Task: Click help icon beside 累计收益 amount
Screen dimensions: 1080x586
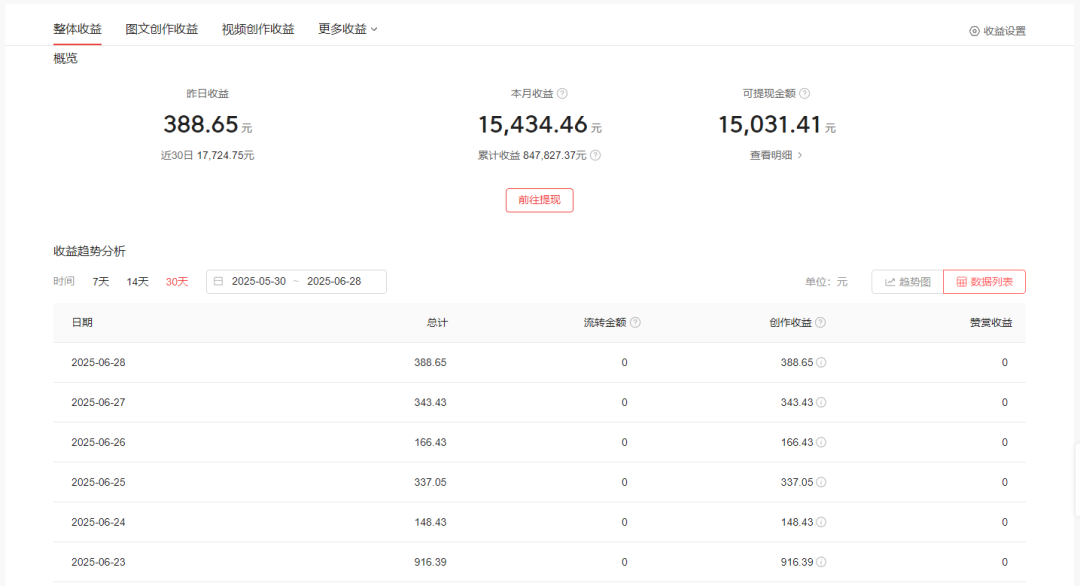Action: [x=595, y=156]
